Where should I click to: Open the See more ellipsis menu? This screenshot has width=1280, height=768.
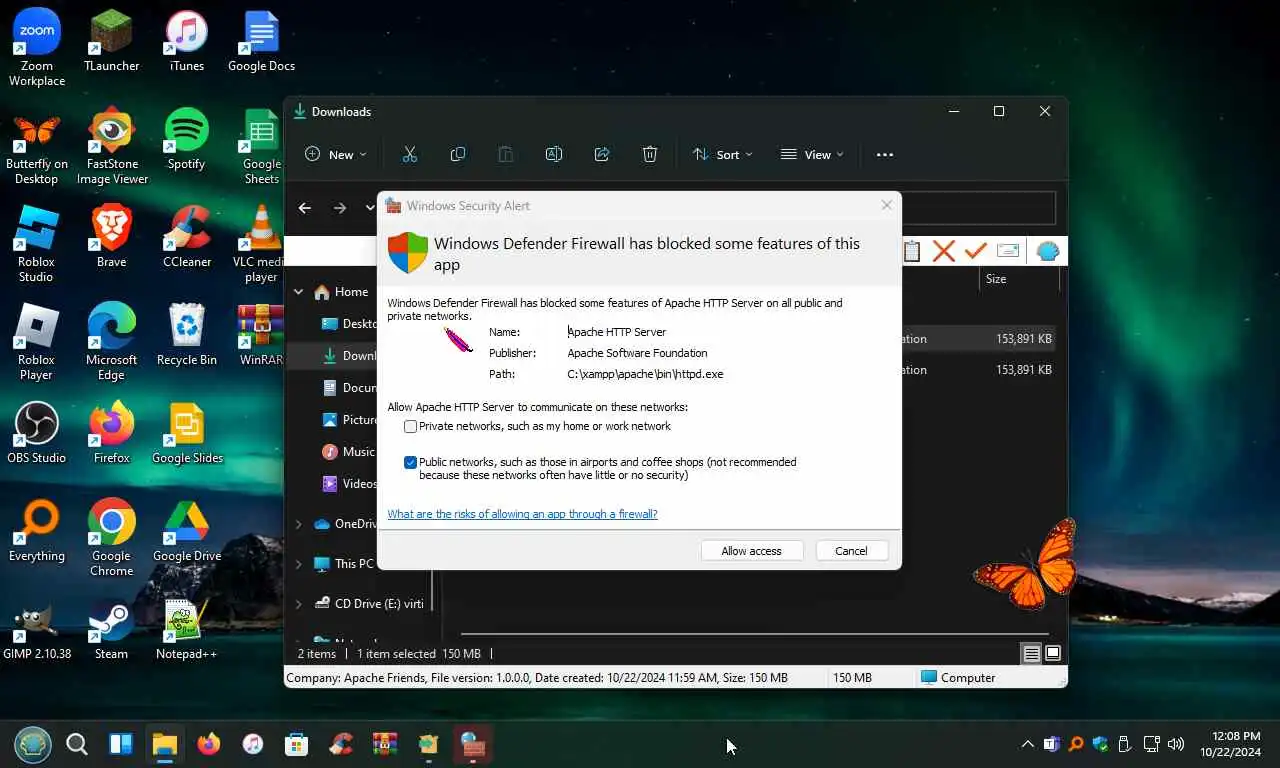pos(885,155)
